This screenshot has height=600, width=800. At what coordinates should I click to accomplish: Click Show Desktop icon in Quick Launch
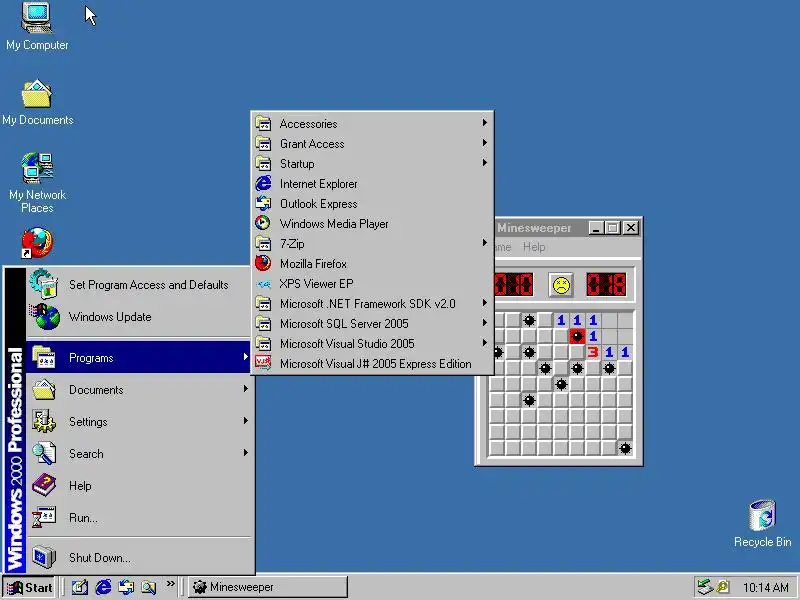[x=80, y=587]
